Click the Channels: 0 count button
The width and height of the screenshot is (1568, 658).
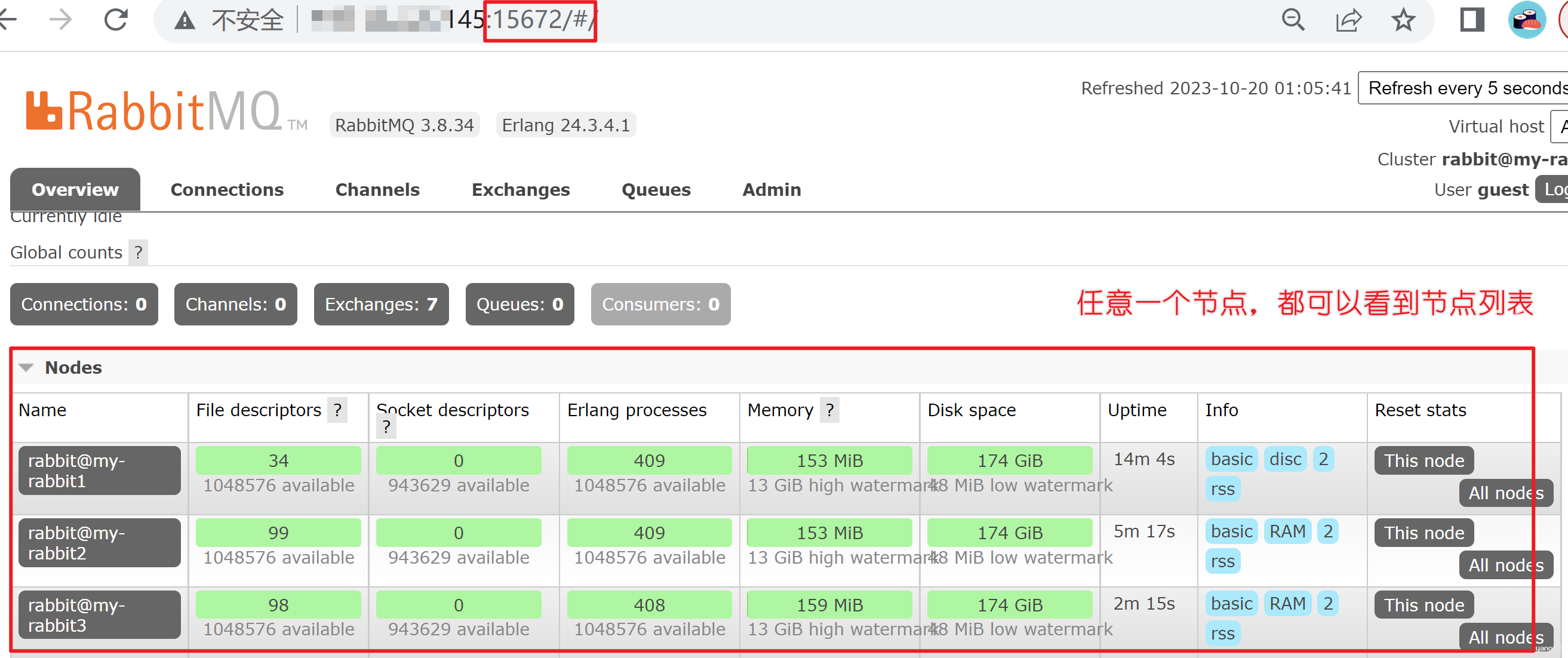tap(236, 305)
